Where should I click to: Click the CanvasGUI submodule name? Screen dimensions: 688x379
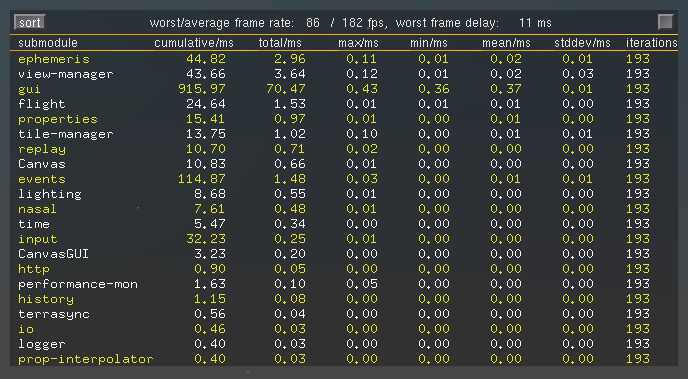54,254
